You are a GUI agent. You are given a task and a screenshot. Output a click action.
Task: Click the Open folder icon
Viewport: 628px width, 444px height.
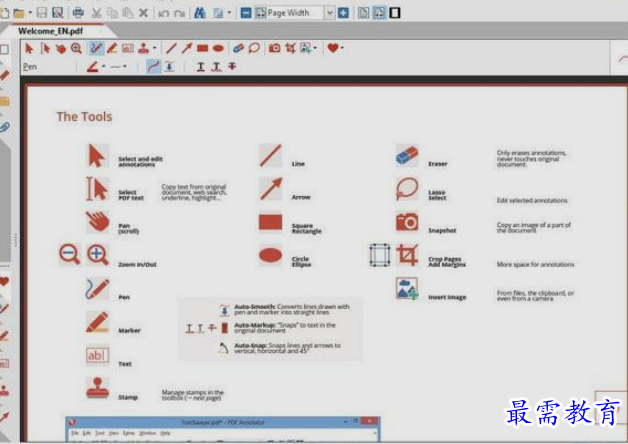(x=19, y=13)
